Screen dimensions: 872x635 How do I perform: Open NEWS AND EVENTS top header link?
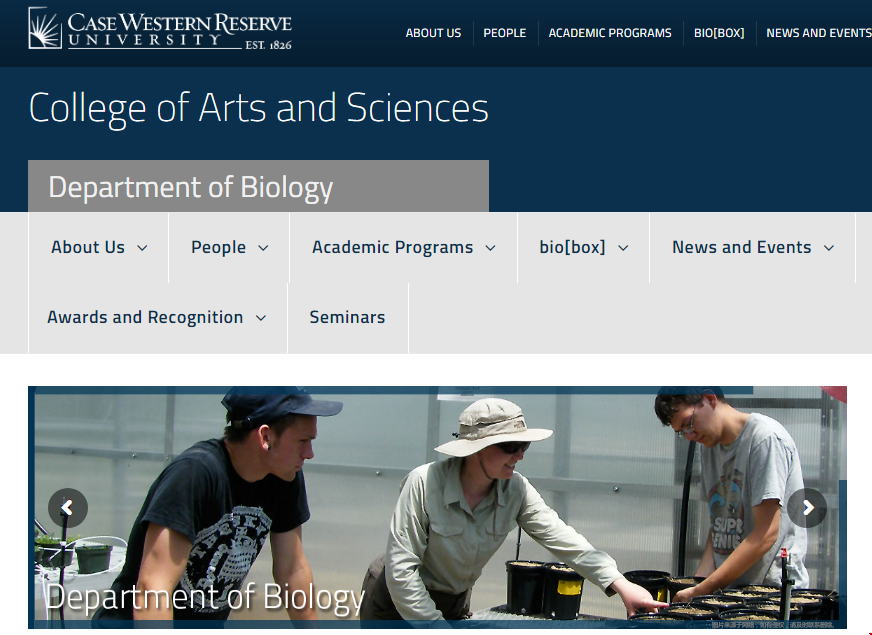(818, 33)
